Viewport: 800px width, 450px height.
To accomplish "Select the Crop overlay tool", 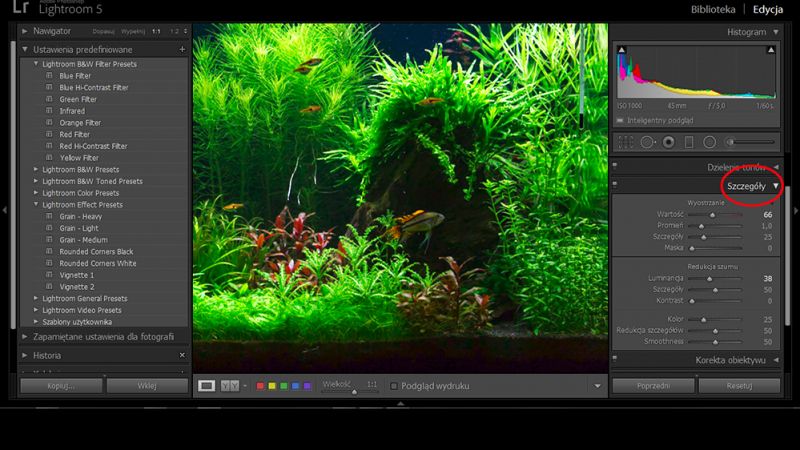I will 626,142.
